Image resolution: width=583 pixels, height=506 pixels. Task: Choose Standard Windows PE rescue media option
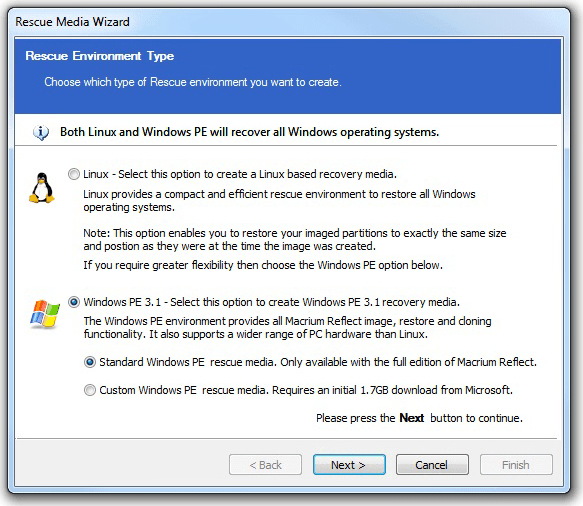pyautogui.click(x=90, y=362)
